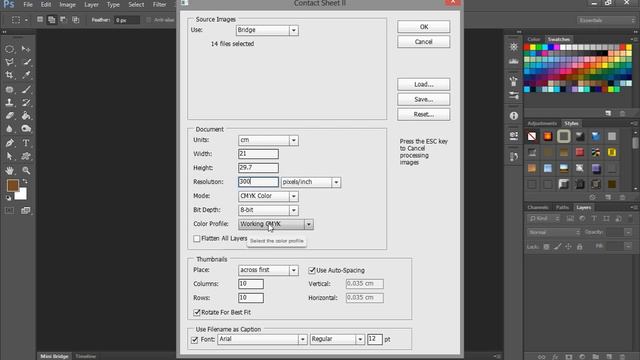This screenshot has height=360, width=640.
Task: Open the Edit menu
Action: pyautogui.click(x=46, y=5)
